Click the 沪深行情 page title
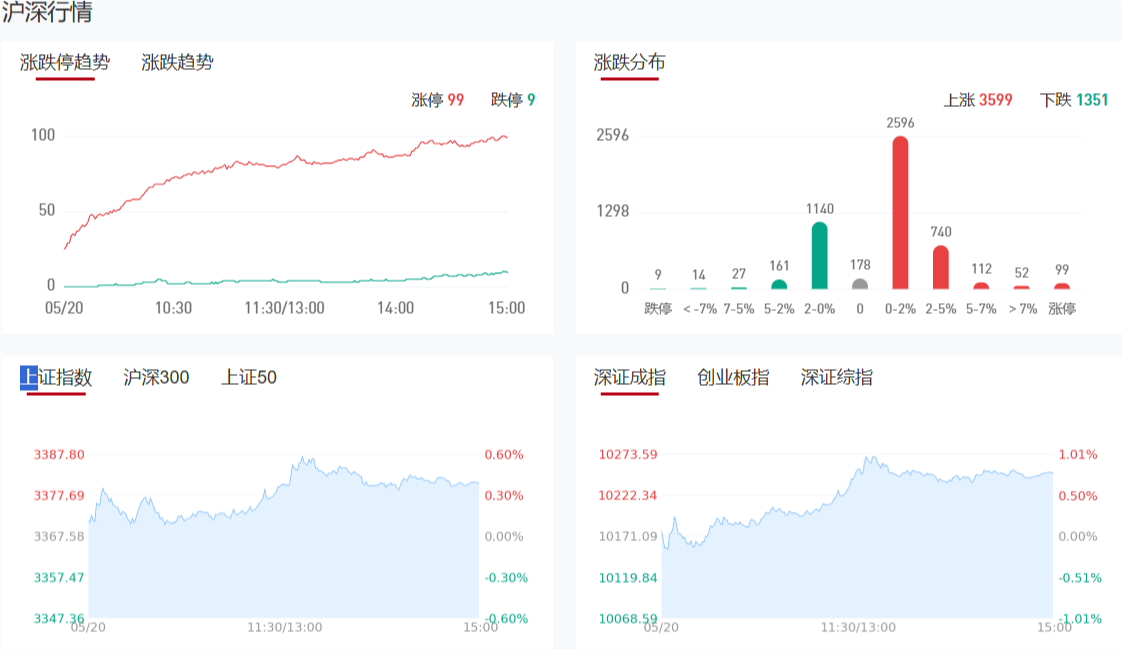This screenshot has height=650, width=1122. point(48,14)
